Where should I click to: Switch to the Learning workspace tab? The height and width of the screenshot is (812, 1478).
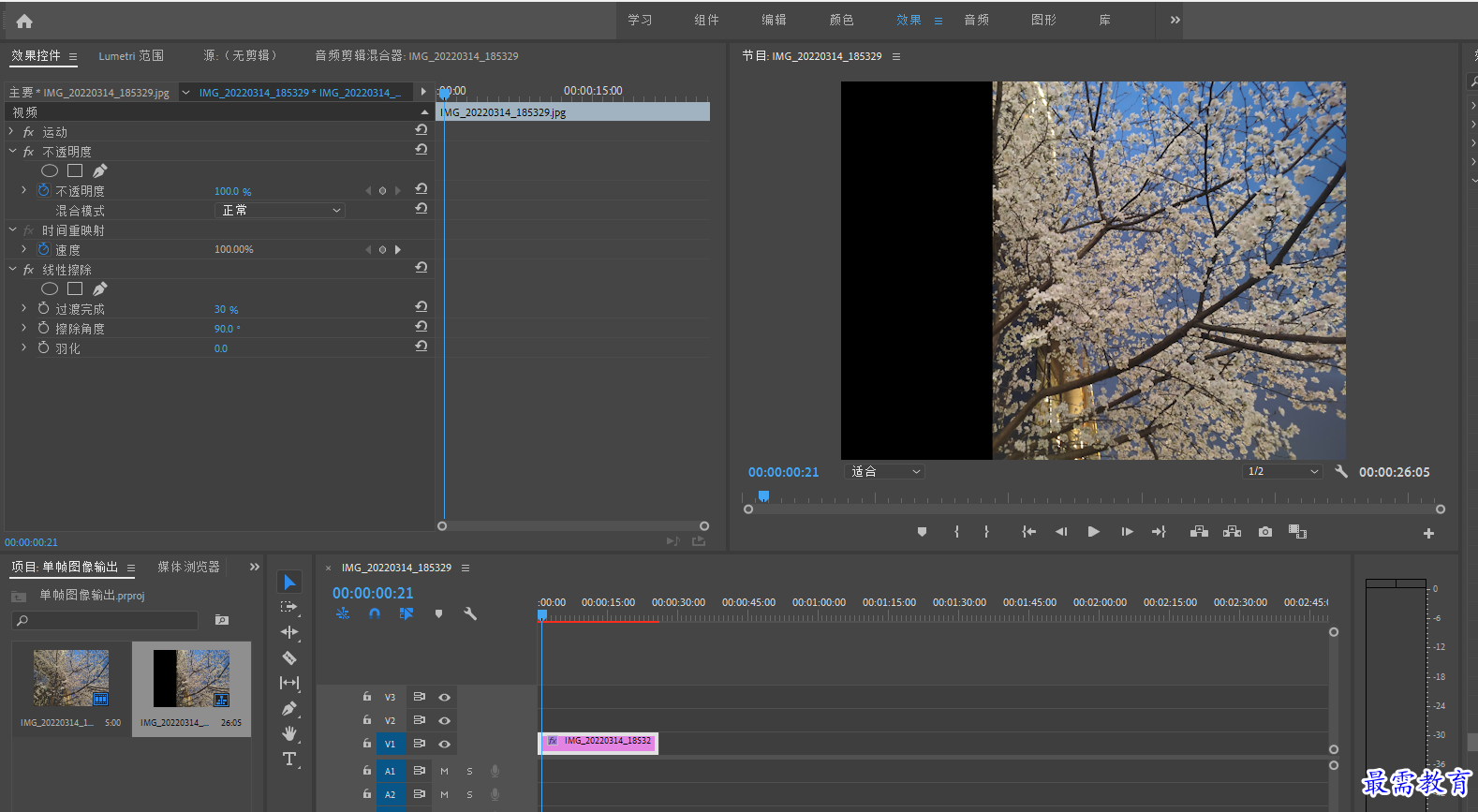(640, 20)
